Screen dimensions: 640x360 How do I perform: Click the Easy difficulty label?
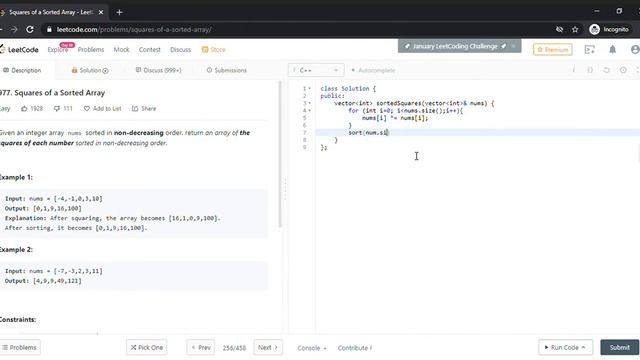tap(5, 109)
